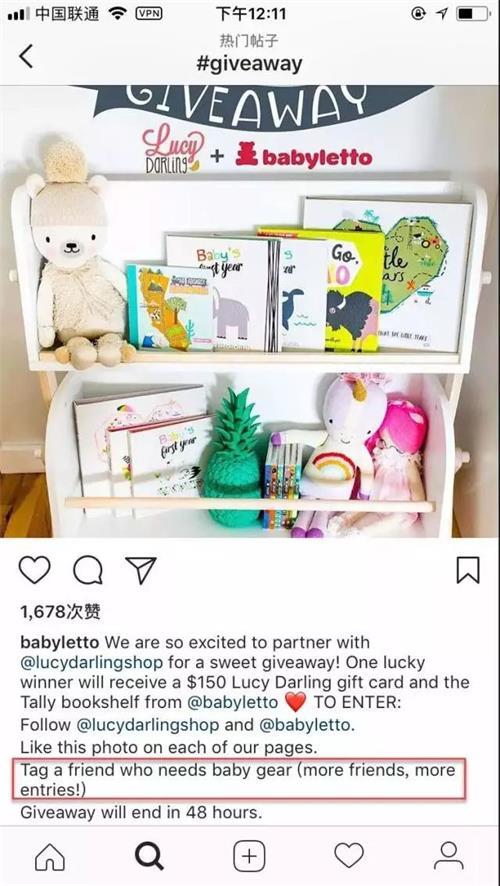Open @babyletto in the Follow line
Screen dimensions: 500x886
coord(307,725)
